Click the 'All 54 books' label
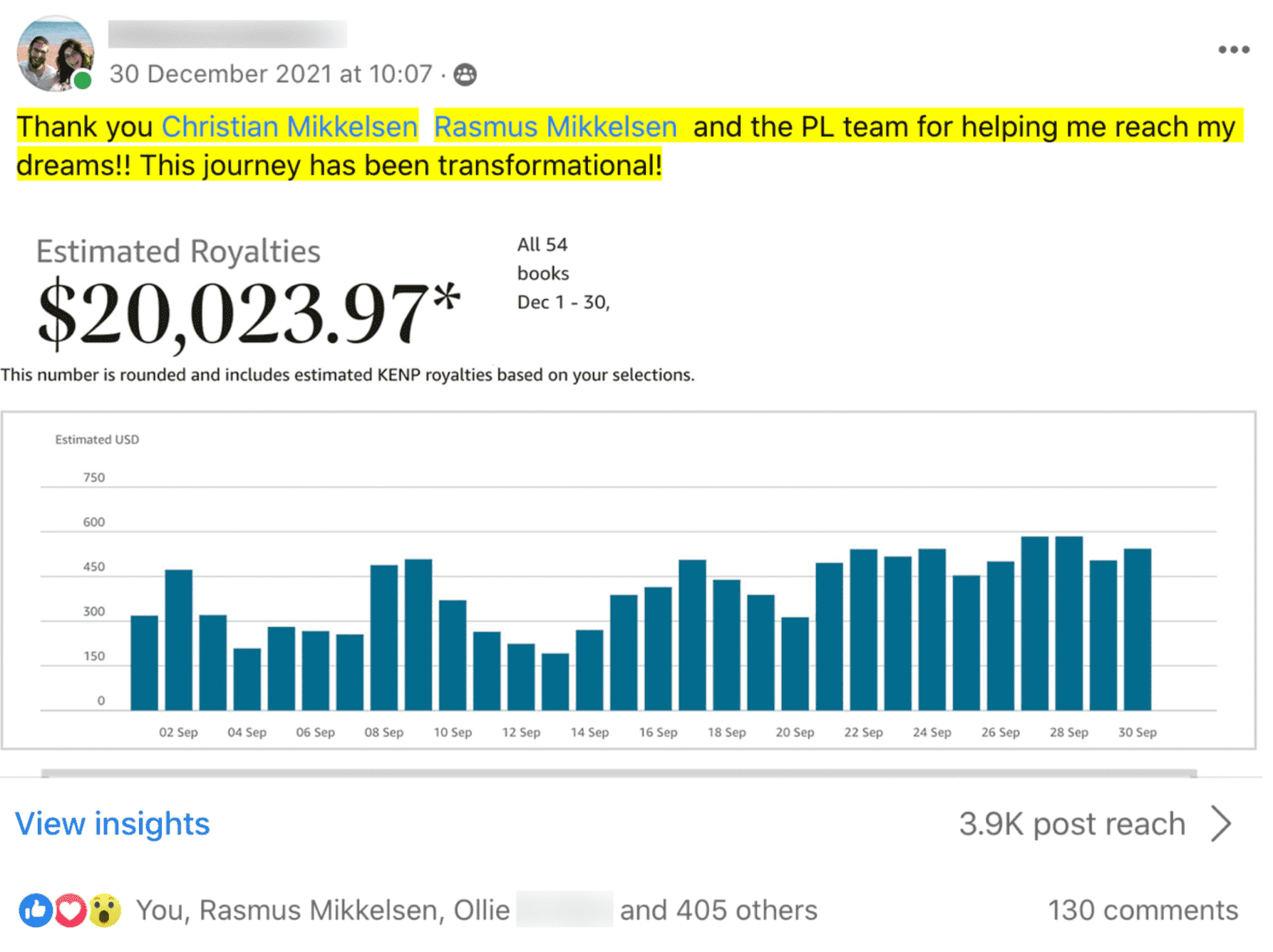The image size is (1273, 952). pyautogui.click(x=543, y=259)
